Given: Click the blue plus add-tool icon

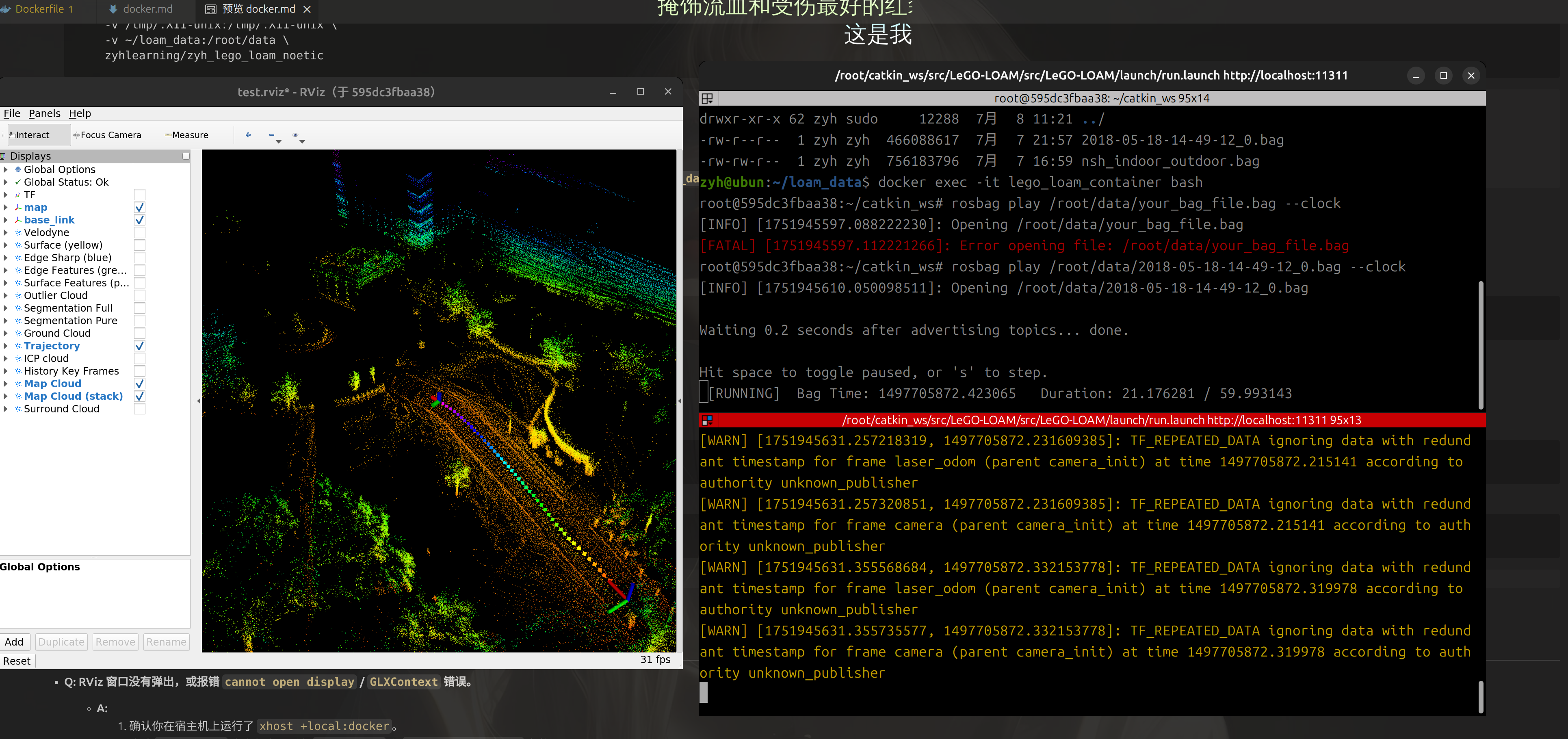Looking at the screenshot, I should tap(248, 134).
